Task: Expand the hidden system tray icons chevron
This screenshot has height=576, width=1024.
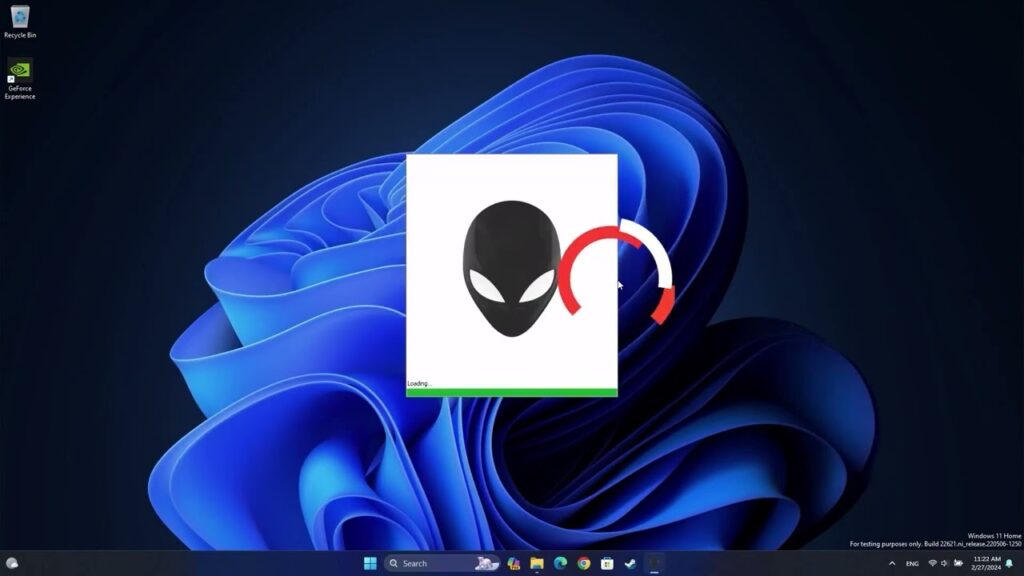Action: point(892,563)
